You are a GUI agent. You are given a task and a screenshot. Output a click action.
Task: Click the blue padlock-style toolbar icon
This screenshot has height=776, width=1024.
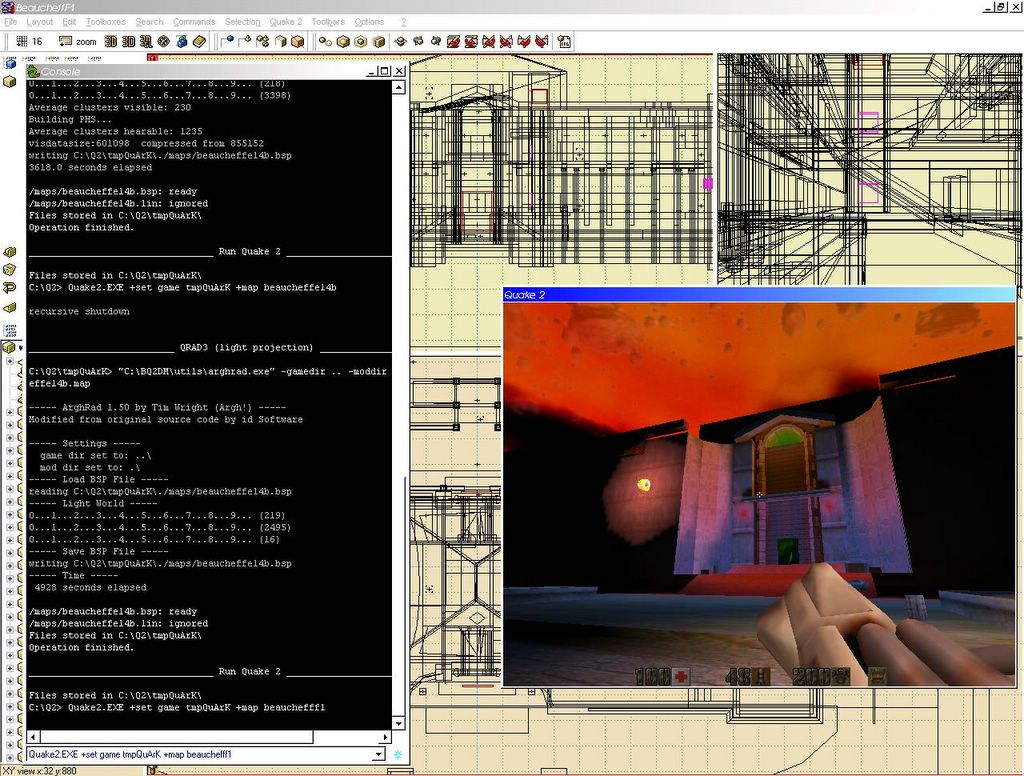pyautogui.click(x=182, y=41)
